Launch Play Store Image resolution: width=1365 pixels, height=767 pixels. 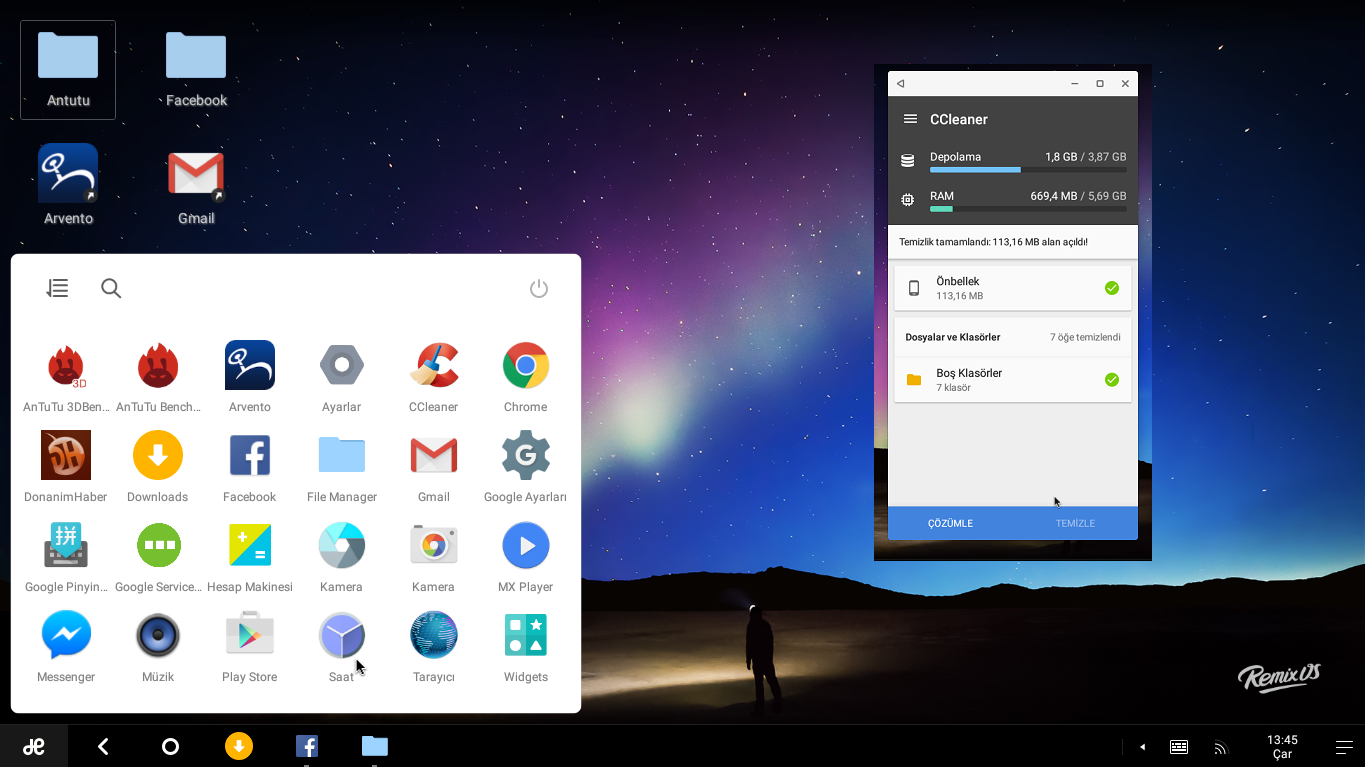250,646
